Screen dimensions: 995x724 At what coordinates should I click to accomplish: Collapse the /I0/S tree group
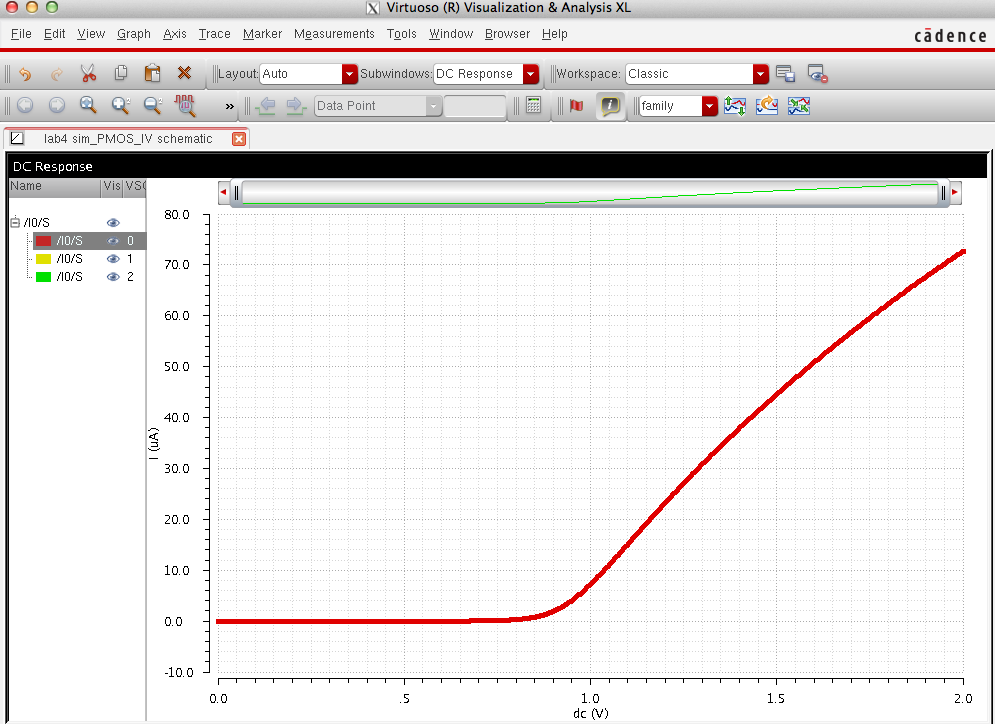[x=16, y=223]
